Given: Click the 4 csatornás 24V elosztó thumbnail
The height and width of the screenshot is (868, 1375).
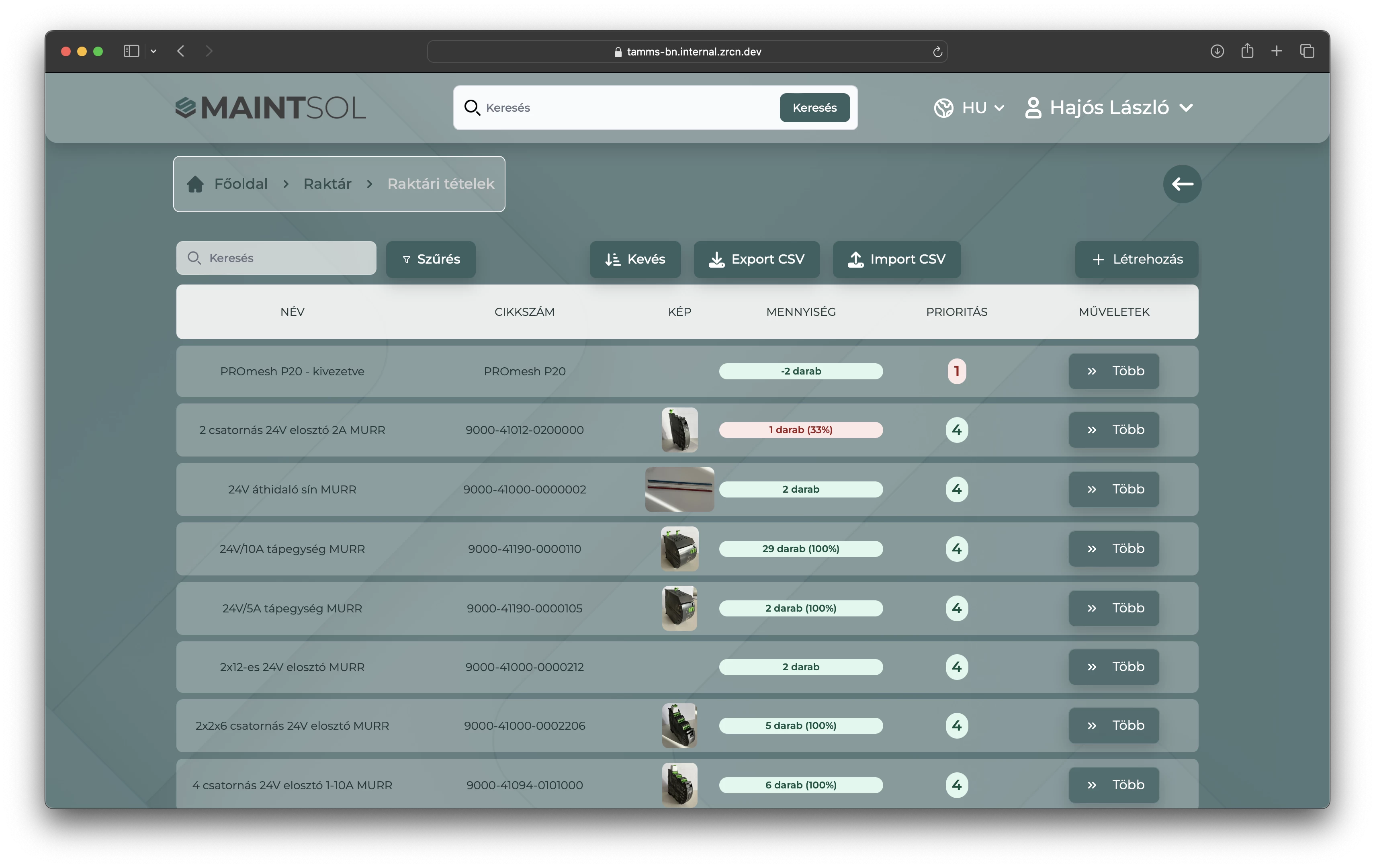Looking at the screenshot, I should [679, 785].
